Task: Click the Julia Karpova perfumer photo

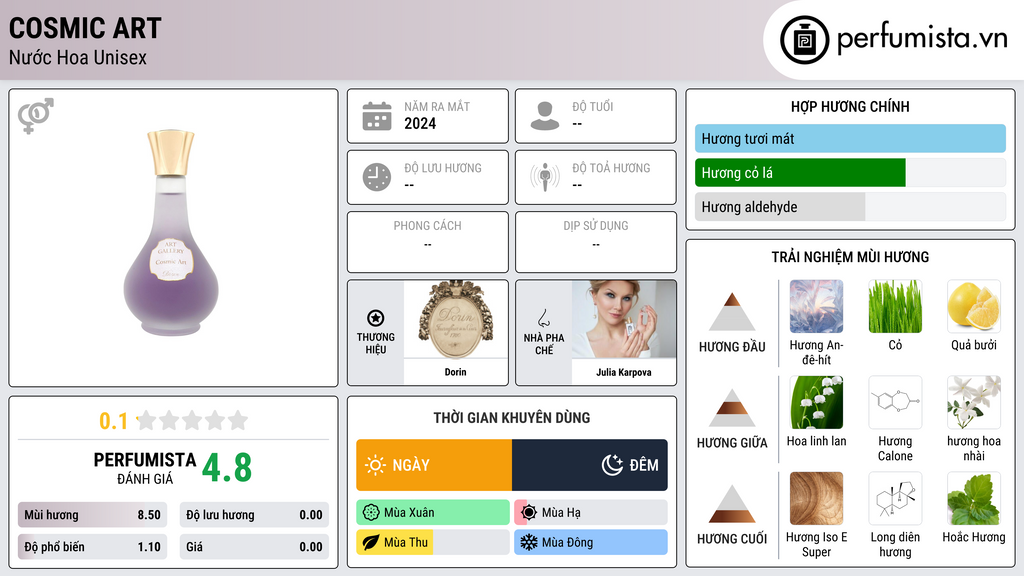Action: tap(624, 319)
